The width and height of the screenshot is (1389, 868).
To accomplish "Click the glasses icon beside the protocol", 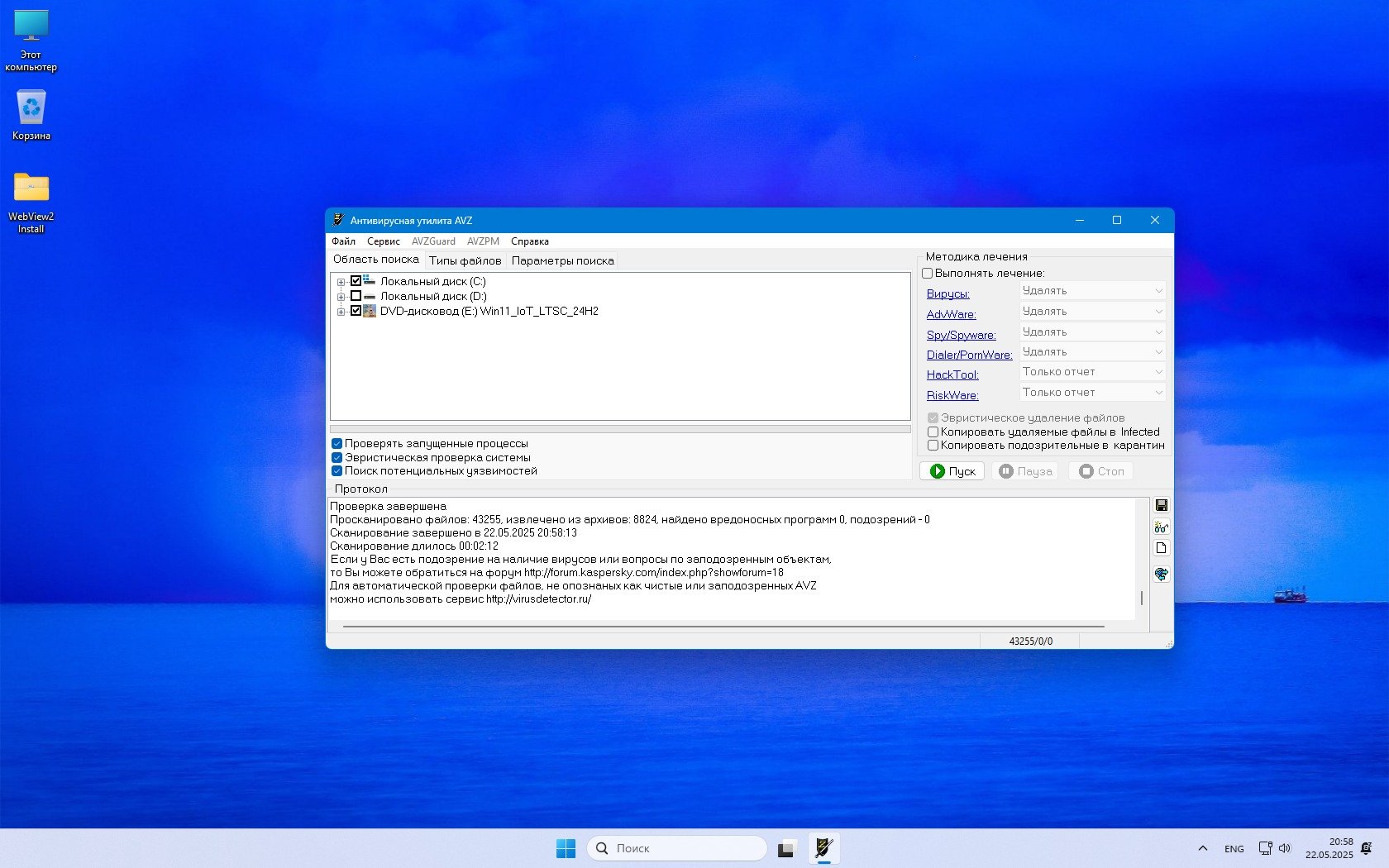I will point(1162,527).
